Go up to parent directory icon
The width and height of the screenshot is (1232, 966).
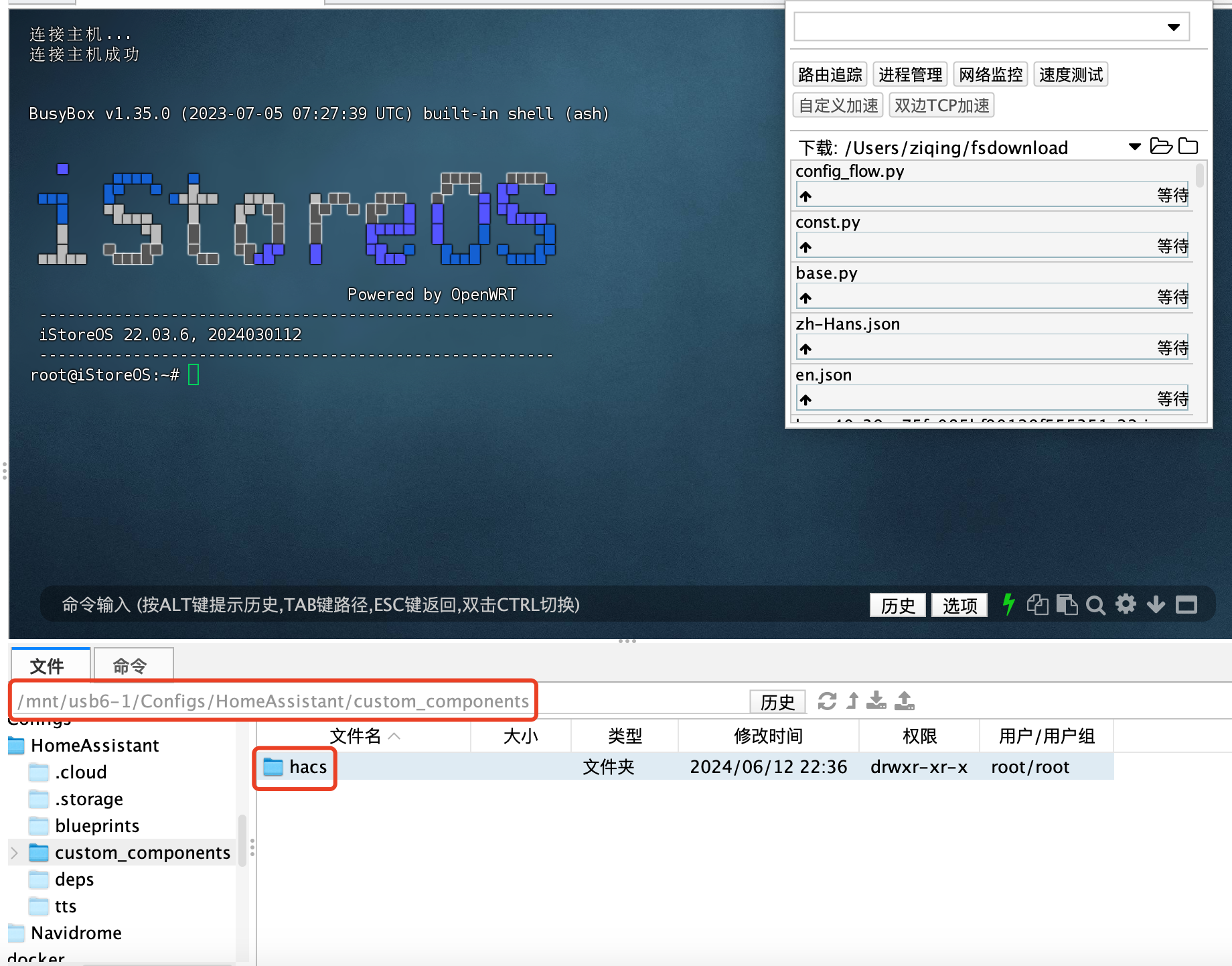click(x=852, y=701)
